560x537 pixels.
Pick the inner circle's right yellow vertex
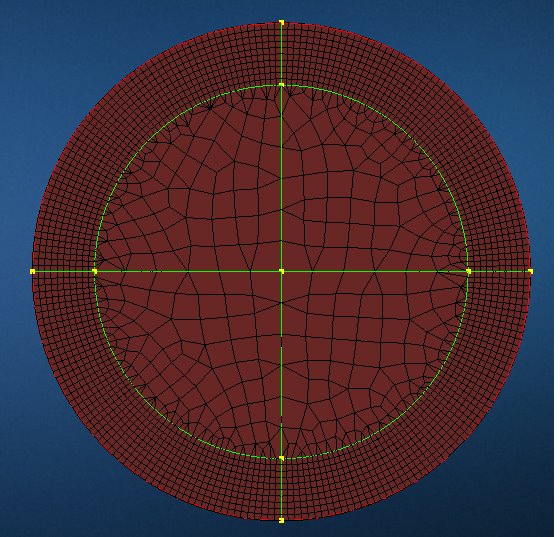469,271
